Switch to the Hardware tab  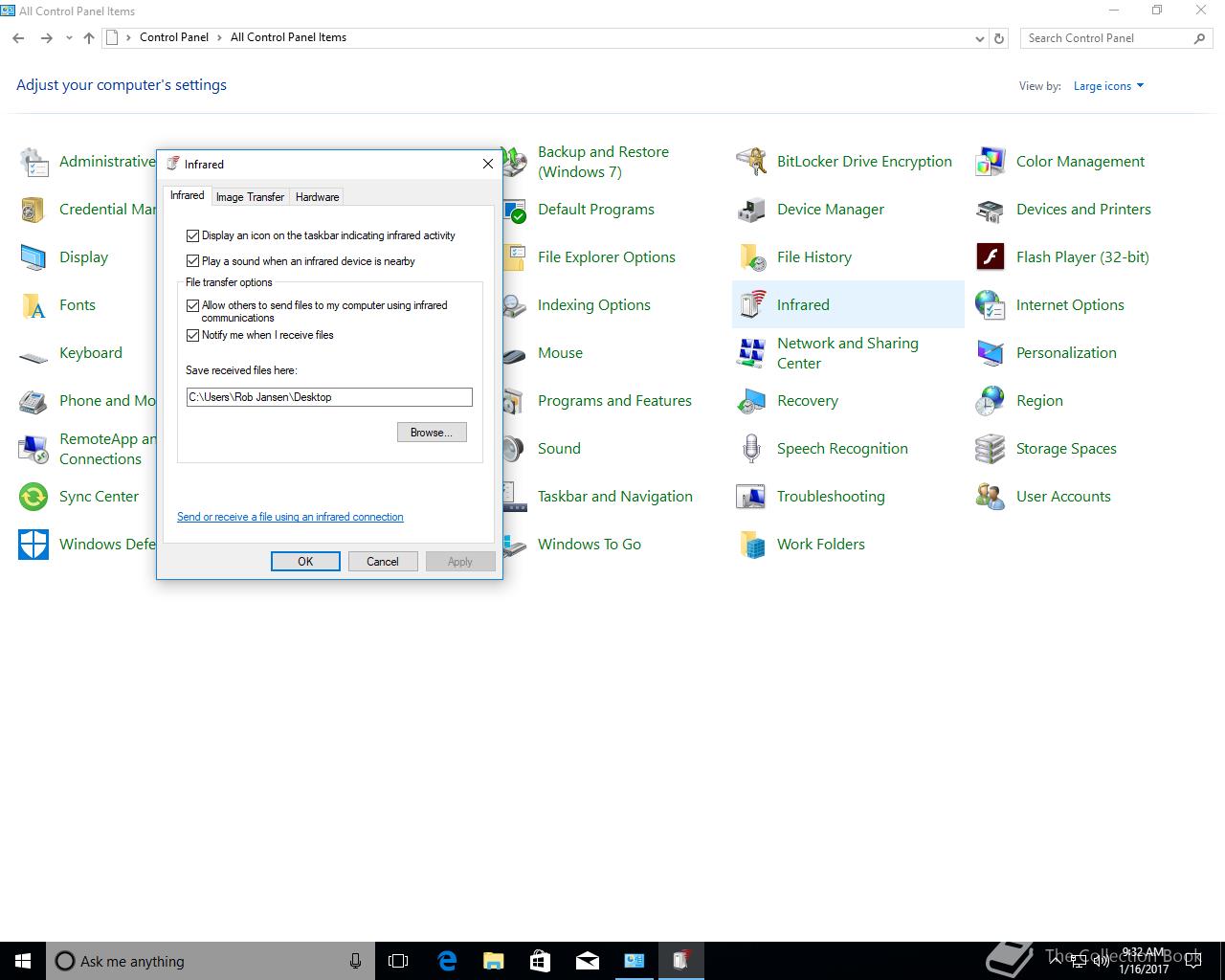coord(317,197)
